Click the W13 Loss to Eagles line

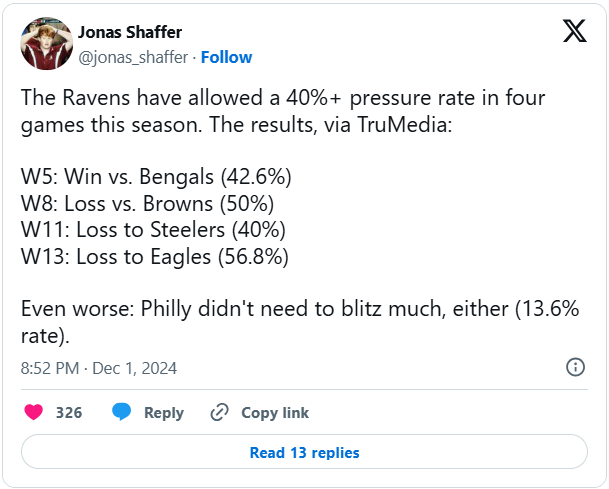coord(155,257)
